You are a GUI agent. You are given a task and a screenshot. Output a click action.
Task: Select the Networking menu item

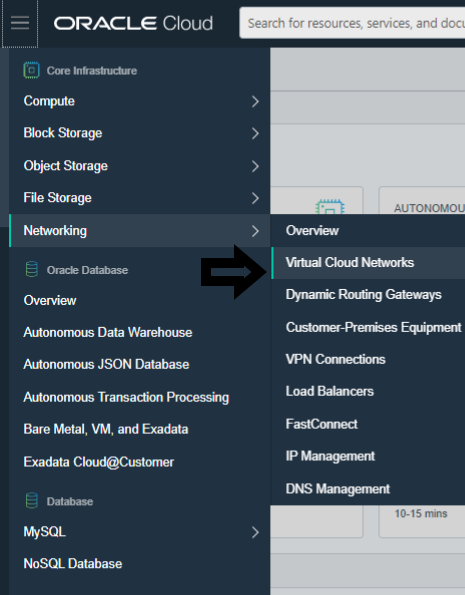pos(140,231)
